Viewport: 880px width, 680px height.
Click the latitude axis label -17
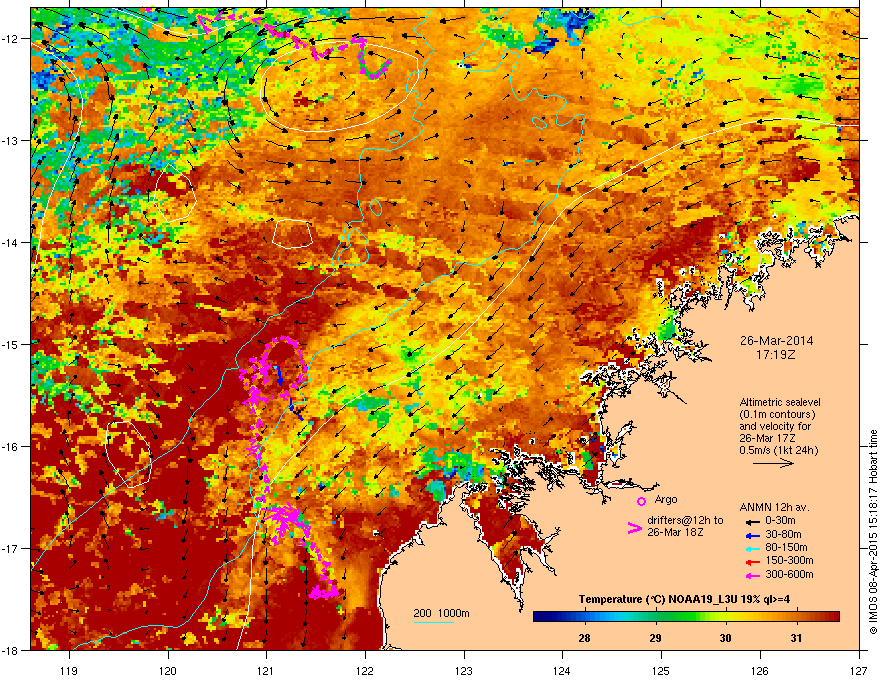(11, 548)
